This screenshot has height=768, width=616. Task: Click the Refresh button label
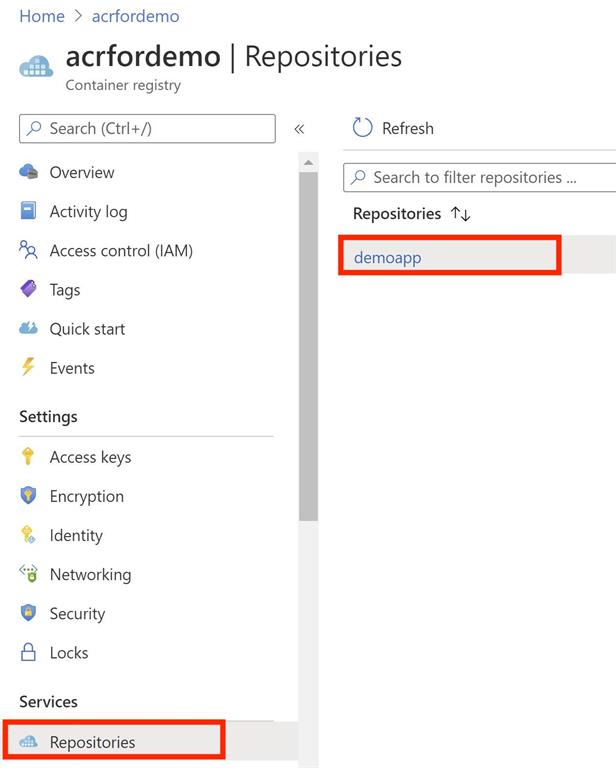click(x=407, y=128)
